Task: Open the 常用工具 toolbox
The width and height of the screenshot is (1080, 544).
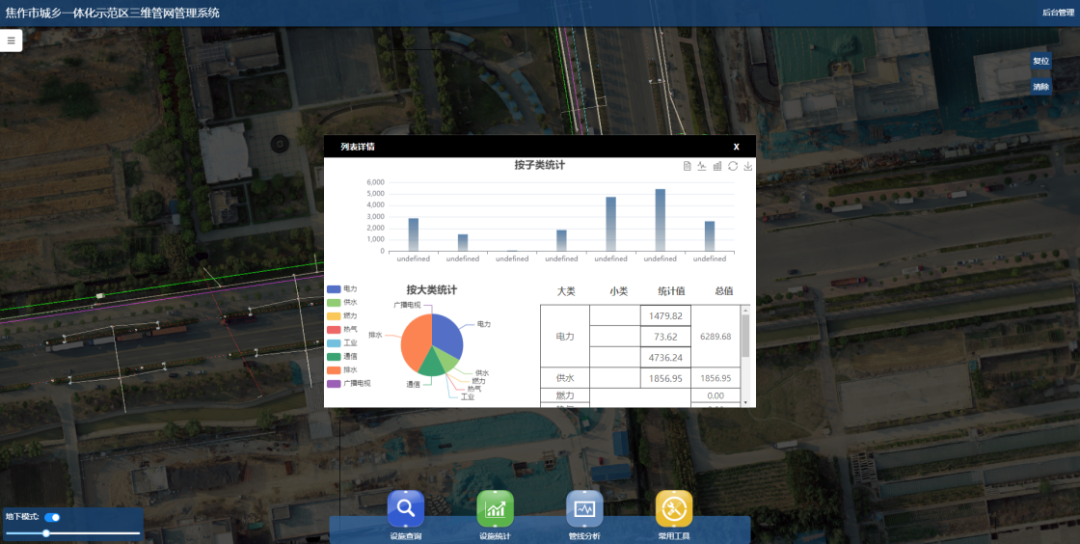Action: [x=674, y=509]
